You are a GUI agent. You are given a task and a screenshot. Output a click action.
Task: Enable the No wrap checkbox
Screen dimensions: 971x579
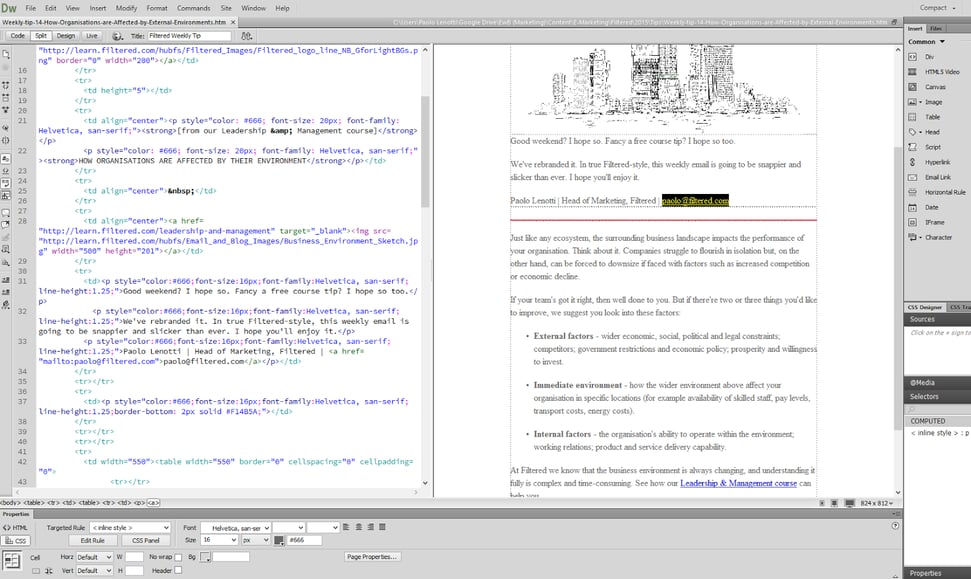(x=178, y=557)
